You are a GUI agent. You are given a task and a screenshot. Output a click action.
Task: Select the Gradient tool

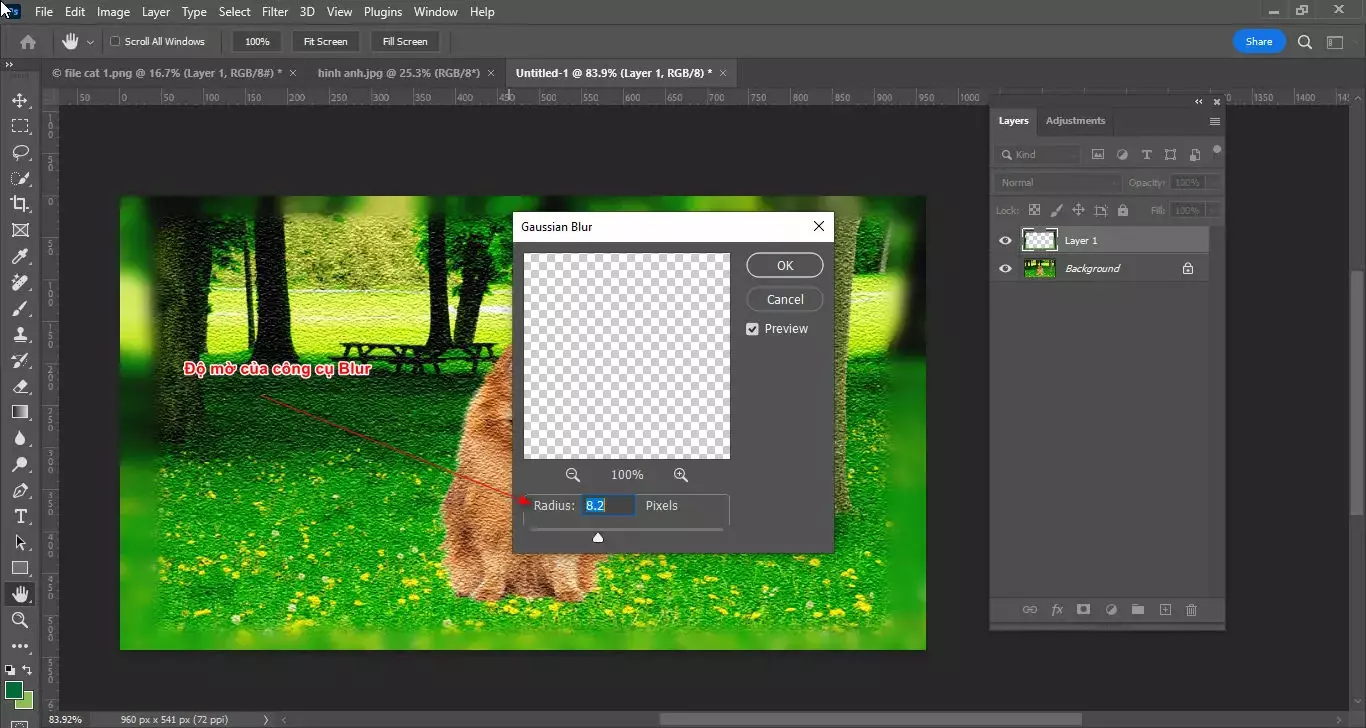coord(20,412)
